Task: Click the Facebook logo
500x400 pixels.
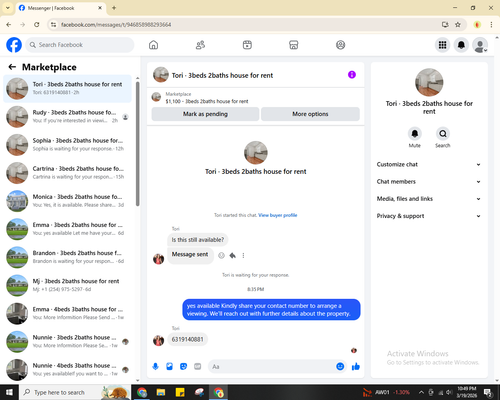Action: (x=14, y=45)
